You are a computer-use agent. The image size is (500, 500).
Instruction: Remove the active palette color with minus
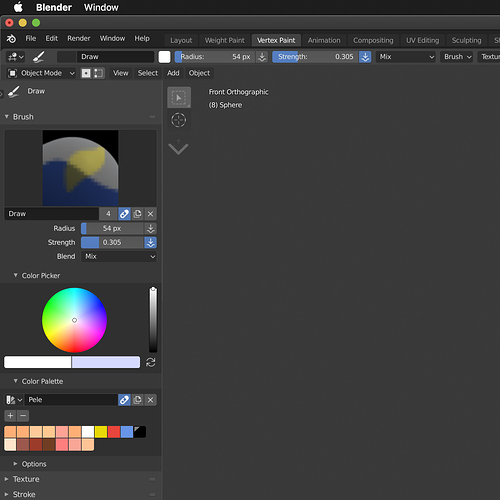click(23, 416)
